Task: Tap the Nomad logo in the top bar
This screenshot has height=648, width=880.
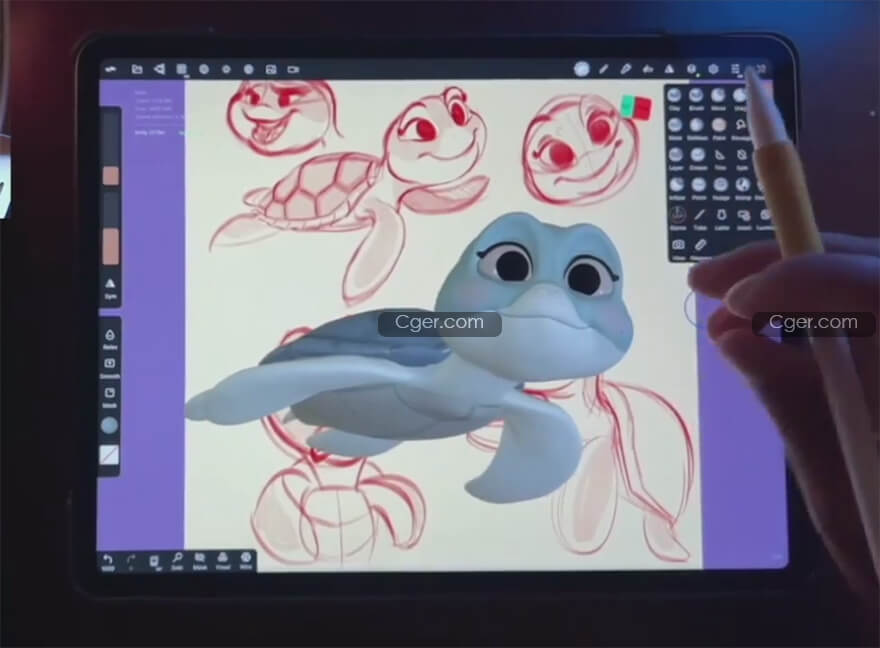Action: tap(111, 69)
